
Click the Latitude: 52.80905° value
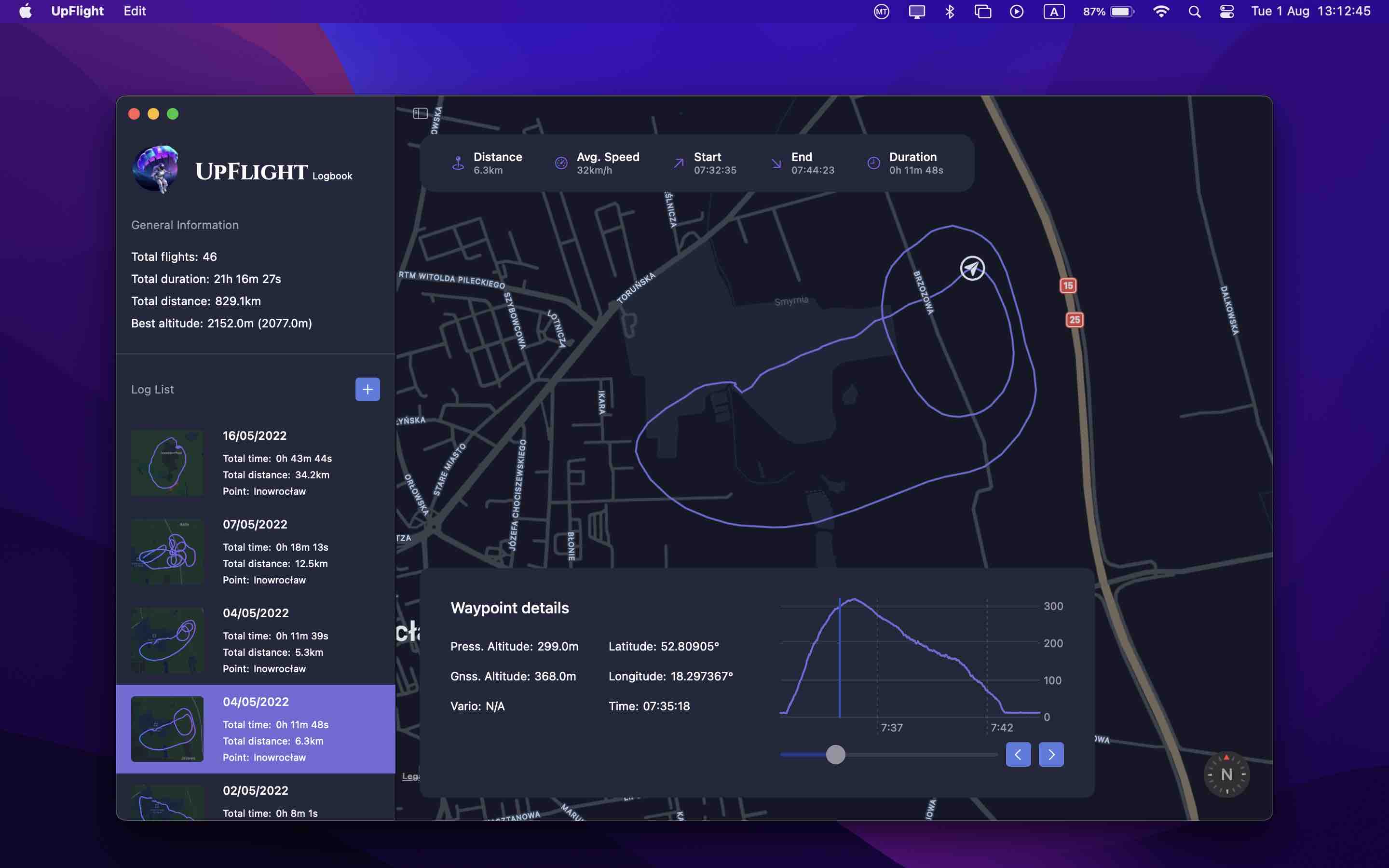664,646
